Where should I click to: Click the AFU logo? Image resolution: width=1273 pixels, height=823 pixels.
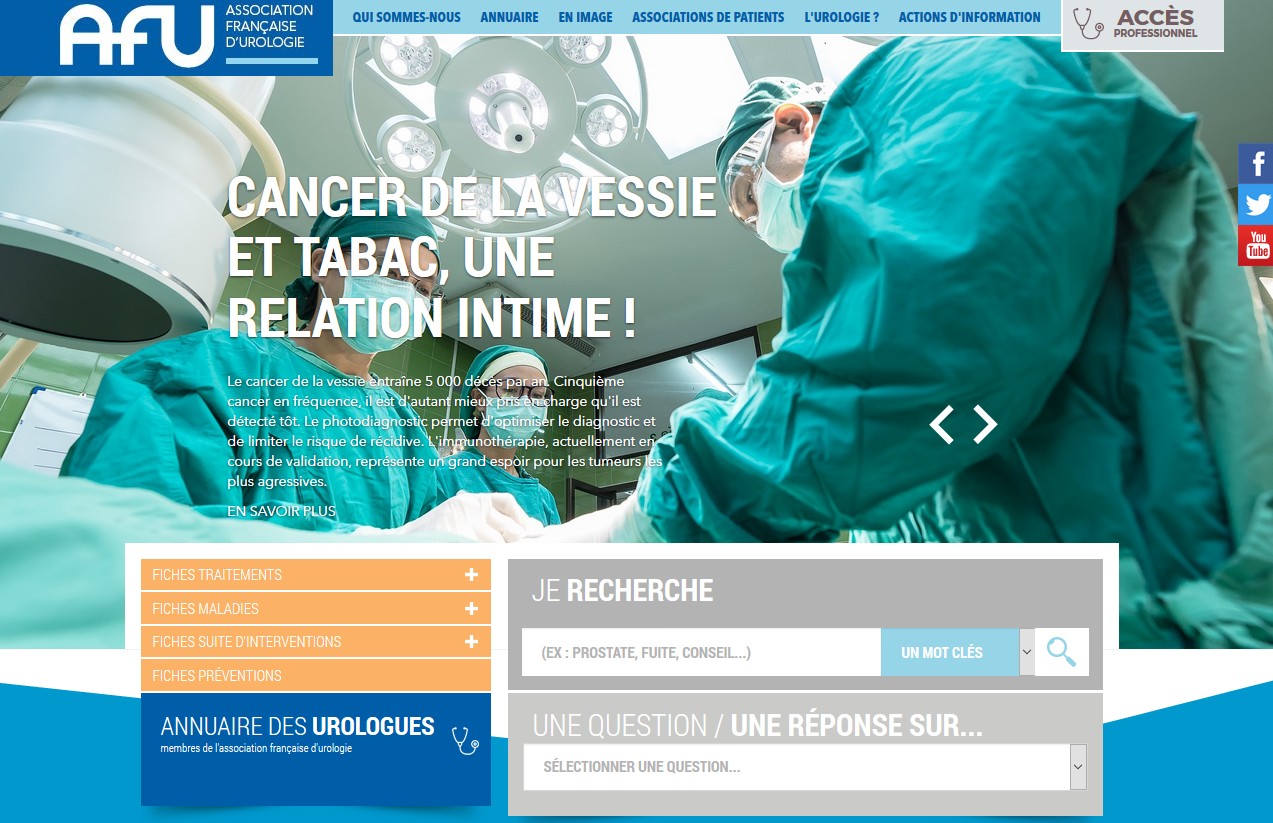(x=137, y=35)
